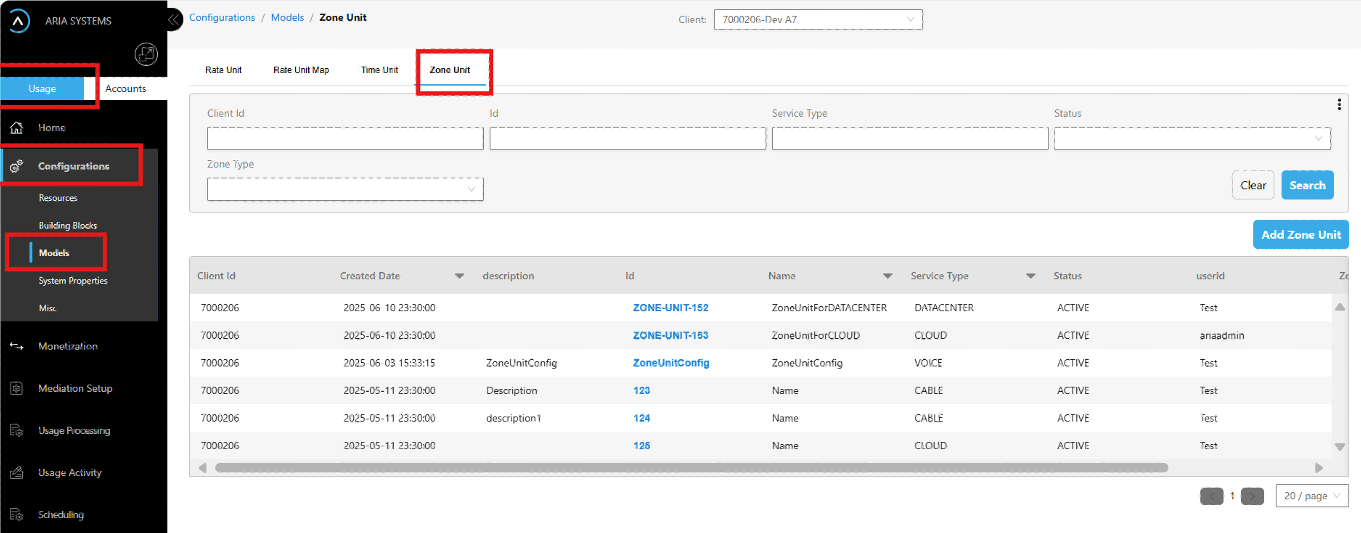Select the Usage toggle

(42, 89)
